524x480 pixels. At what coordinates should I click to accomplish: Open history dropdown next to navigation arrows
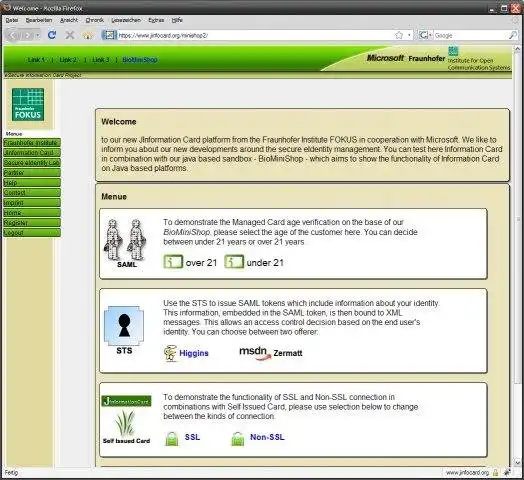point(38,35)
